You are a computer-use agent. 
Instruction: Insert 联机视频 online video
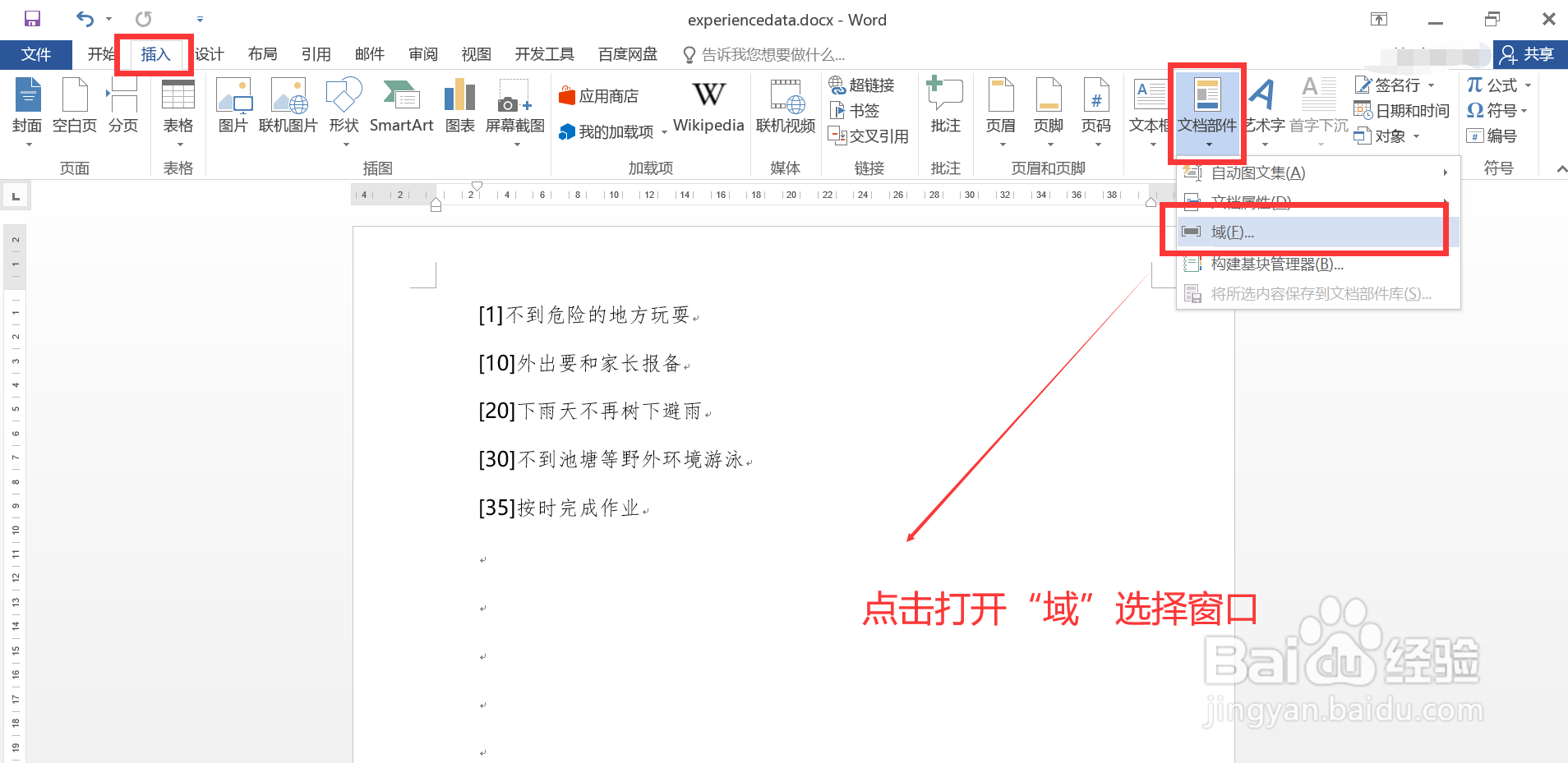[x=786, y=105]
